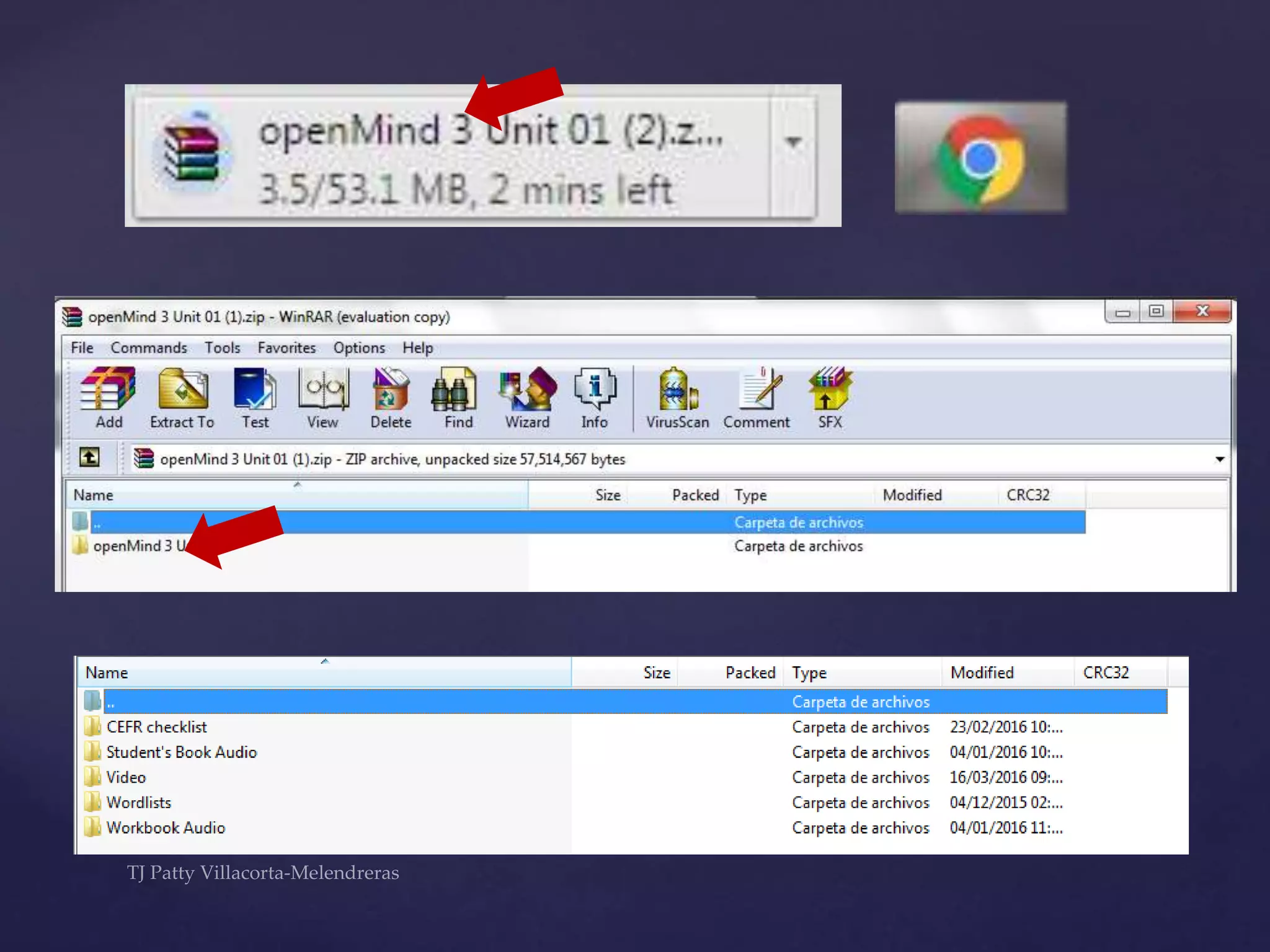The width and height of the screenshot is (1270, 952).
Task: Run VirusScan on the archive
Action: 677,397
